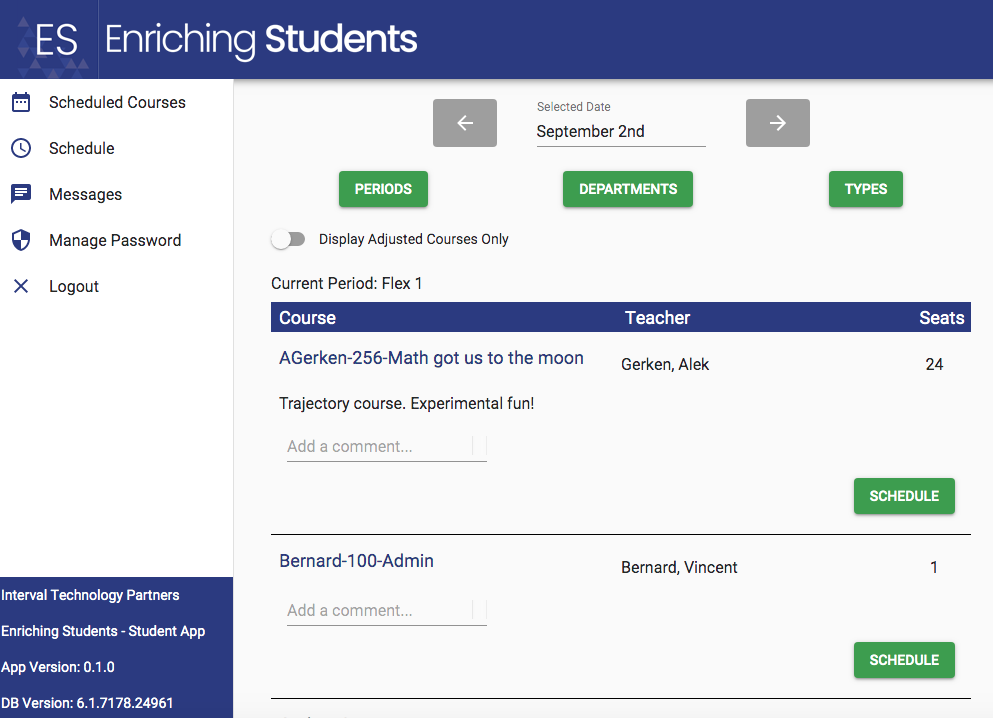
Task: Open Scheduled Courses from the sidebar
Action: click(117, 102)
